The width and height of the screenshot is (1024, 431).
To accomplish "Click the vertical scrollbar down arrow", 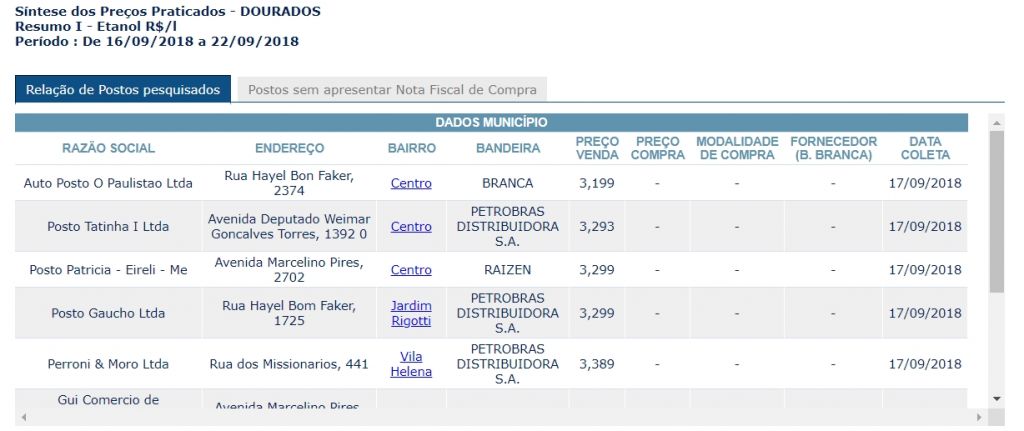I will (x=996, y=398).
